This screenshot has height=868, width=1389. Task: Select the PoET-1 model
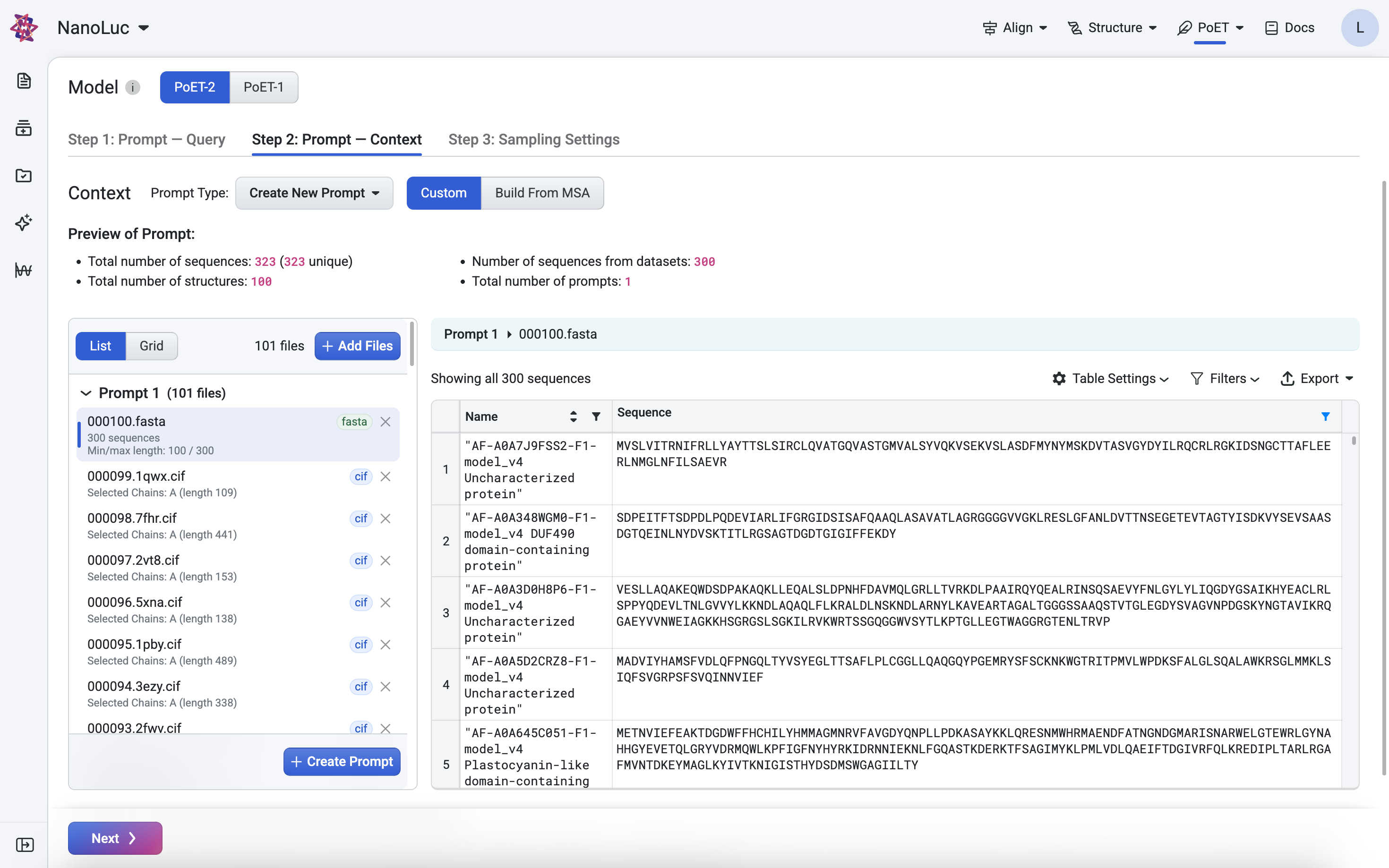[264, 87]
